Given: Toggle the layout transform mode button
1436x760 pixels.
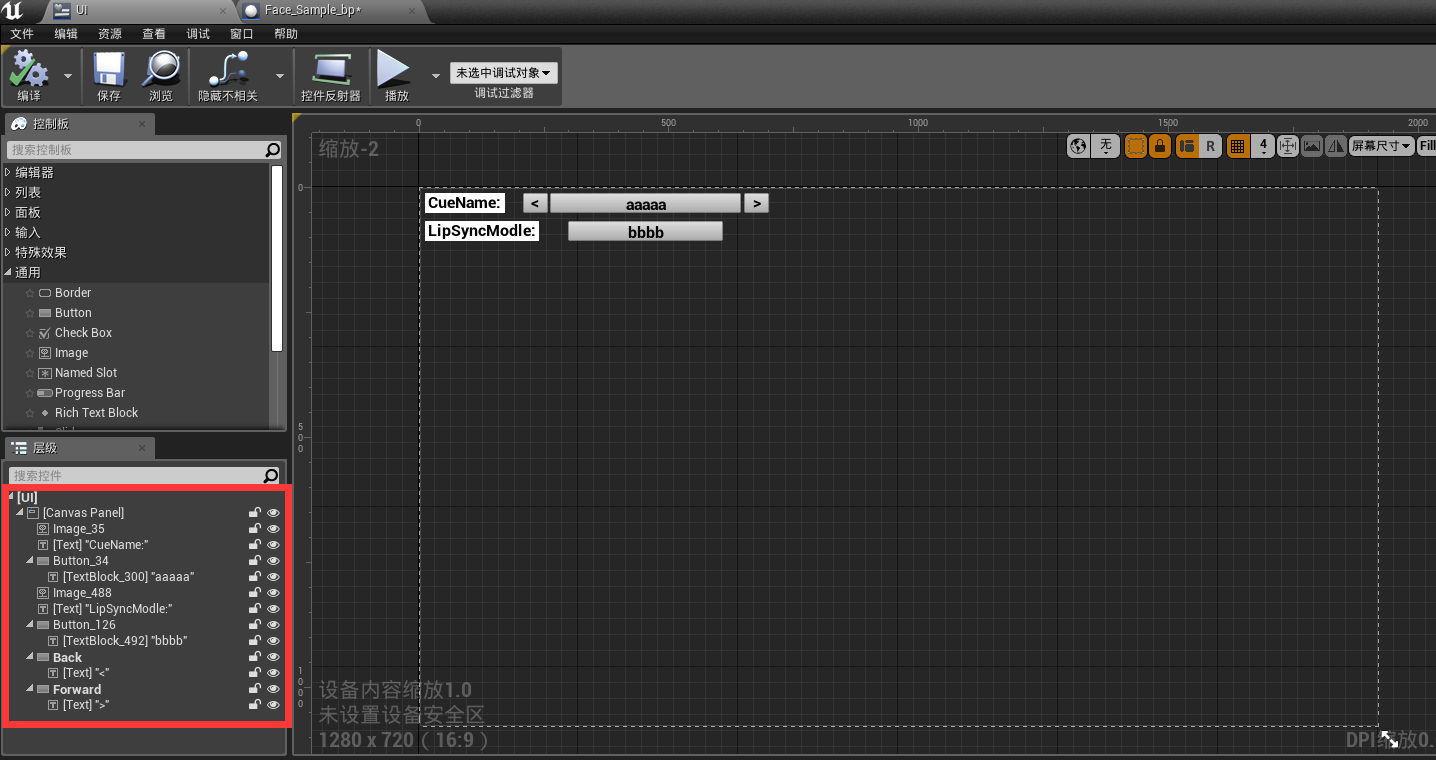Looking at the screenshot, I should click(x=1187, y=146).
